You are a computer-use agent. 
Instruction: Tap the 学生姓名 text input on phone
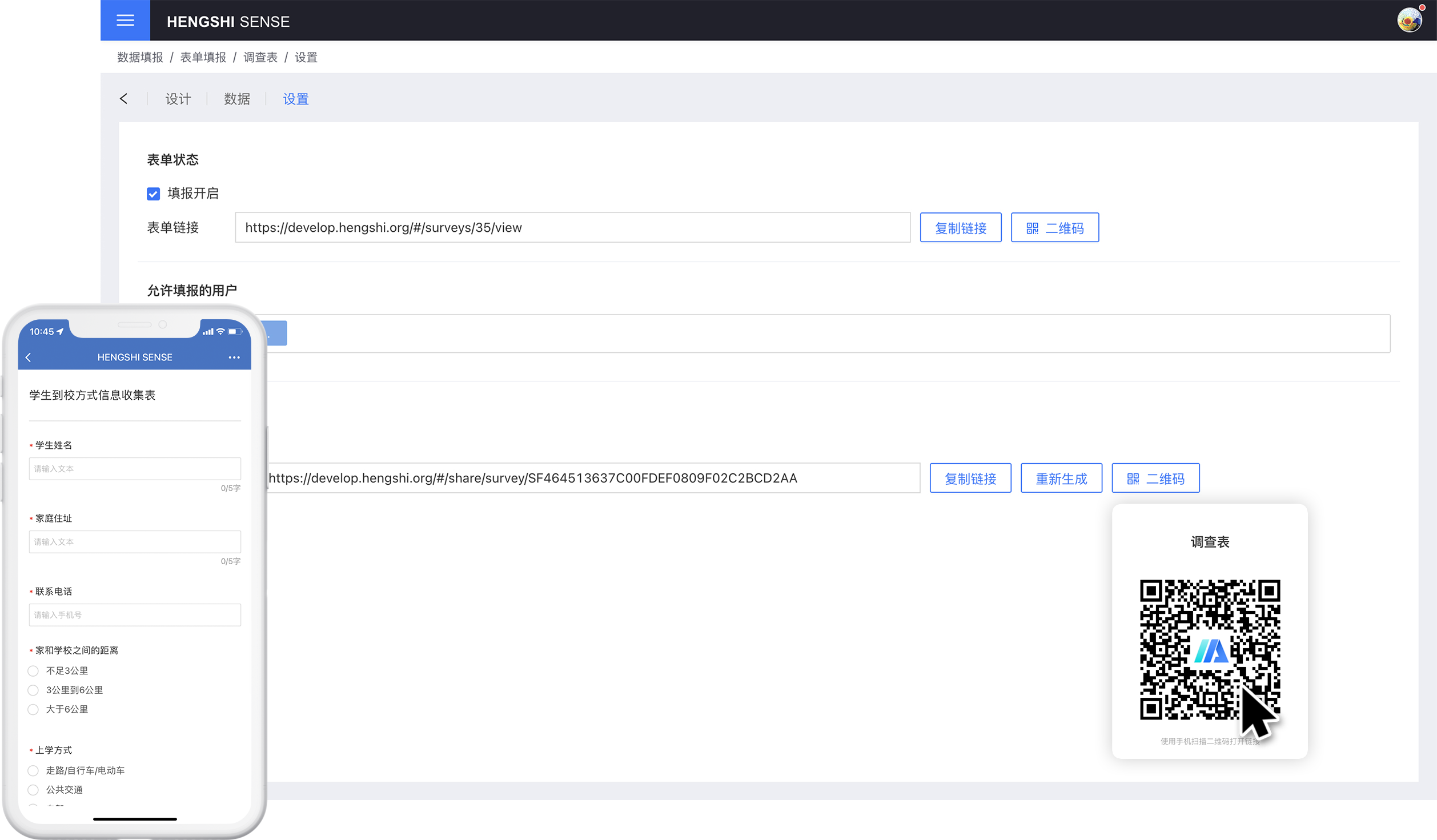(135, 468)
